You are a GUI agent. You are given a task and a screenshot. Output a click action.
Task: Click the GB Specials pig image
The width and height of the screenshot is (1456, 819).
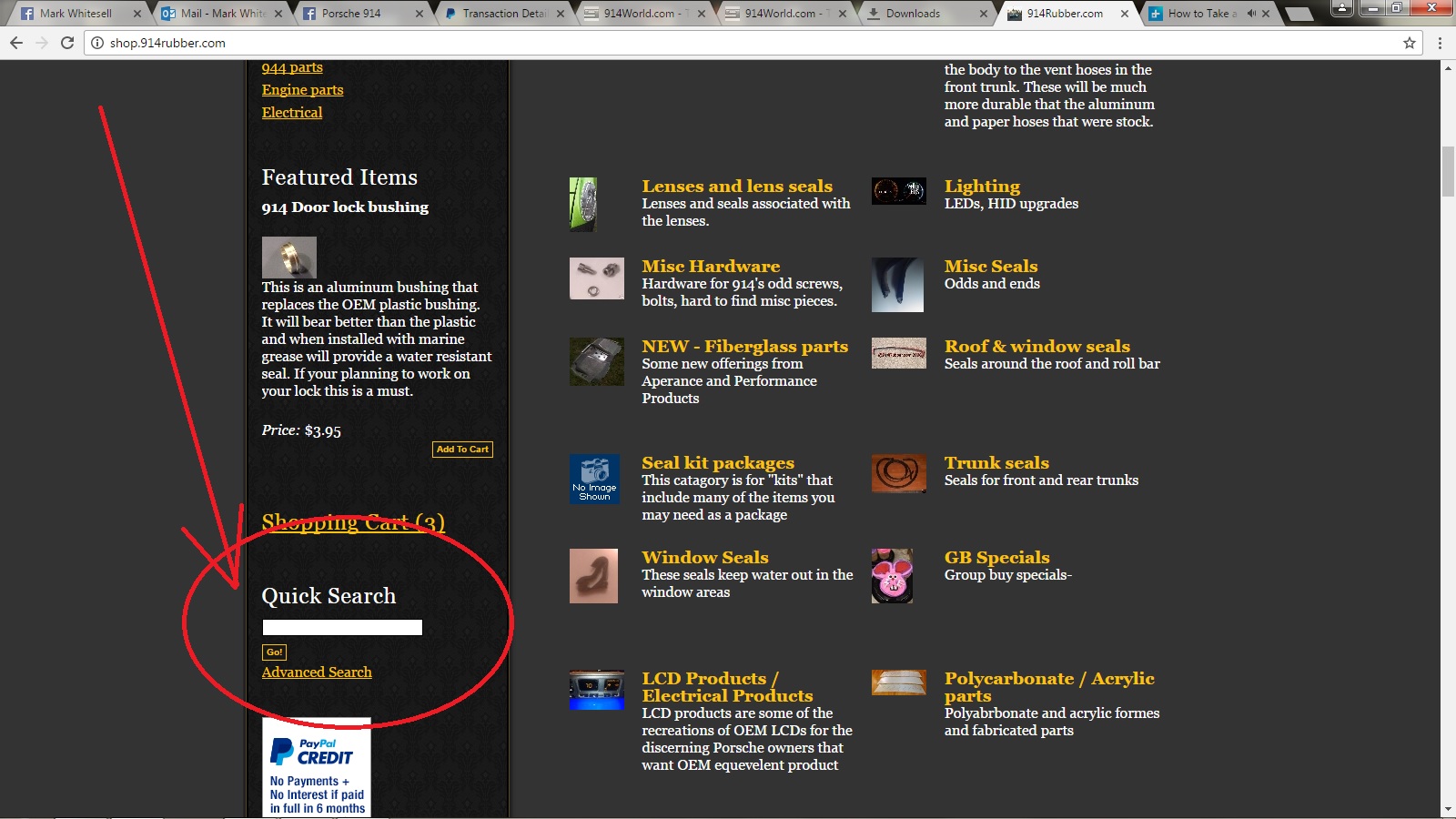892,575
